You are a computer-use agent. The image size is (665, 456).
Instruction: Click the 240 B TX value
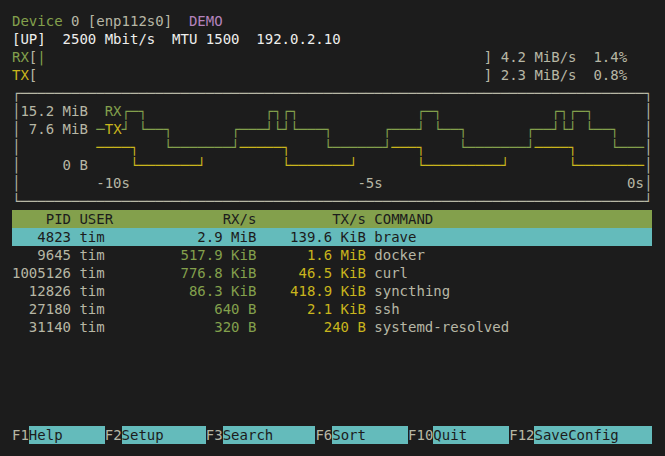coord(345,327)
